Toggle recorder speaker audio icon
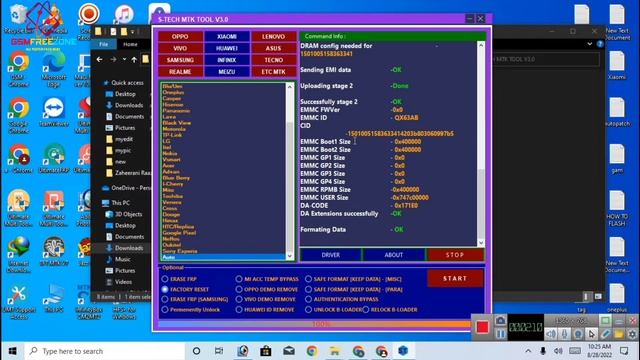Screen dimensions: 640x360 click(x=551, y=334)
